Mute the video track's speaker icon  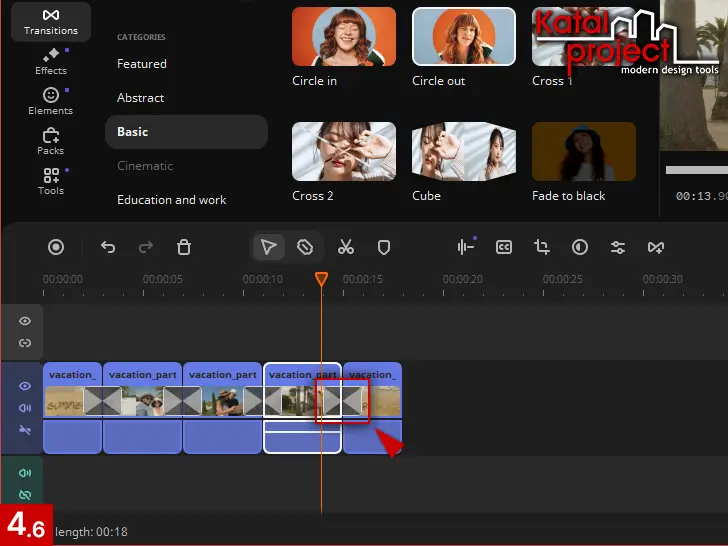click(x=25, y=408)
